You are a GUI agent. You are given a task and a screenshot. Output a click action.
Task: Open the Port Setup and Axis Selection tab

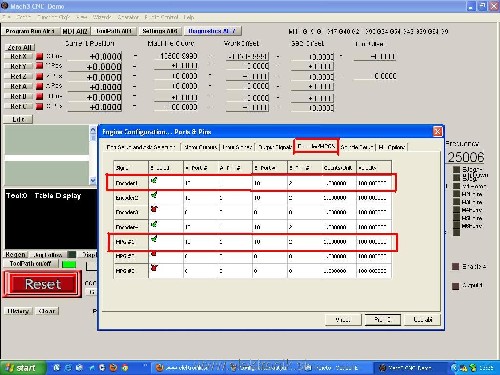141,147
